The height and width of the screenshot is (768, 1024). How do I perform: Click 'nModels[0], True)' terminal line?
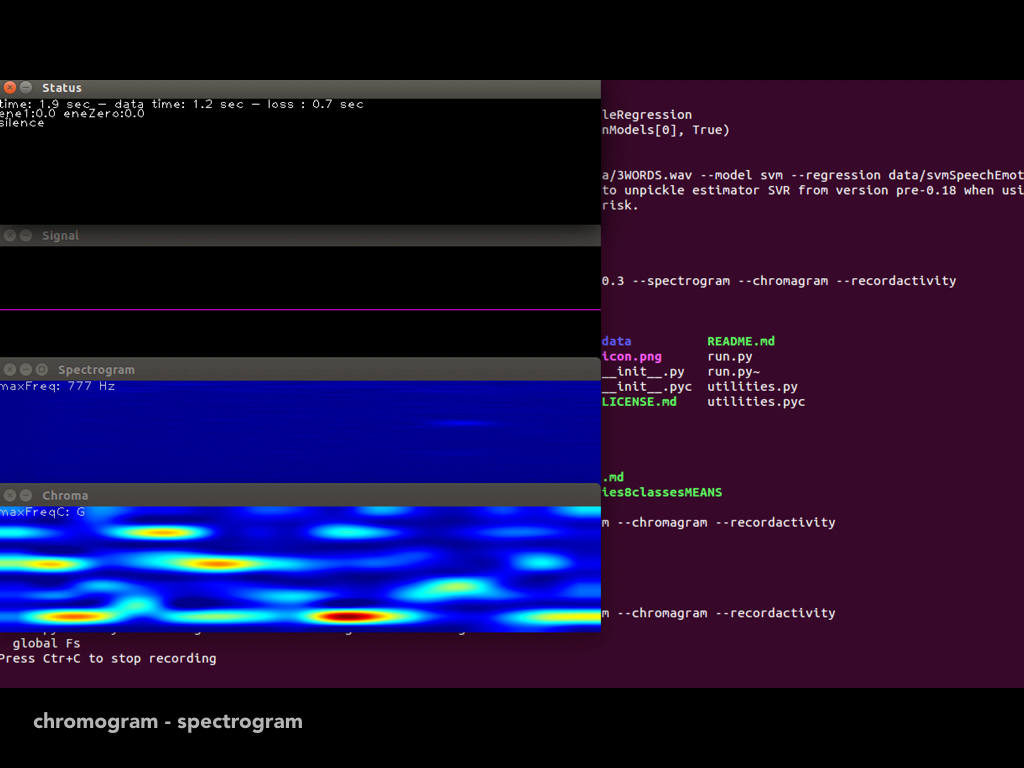[x=665, y=130]
